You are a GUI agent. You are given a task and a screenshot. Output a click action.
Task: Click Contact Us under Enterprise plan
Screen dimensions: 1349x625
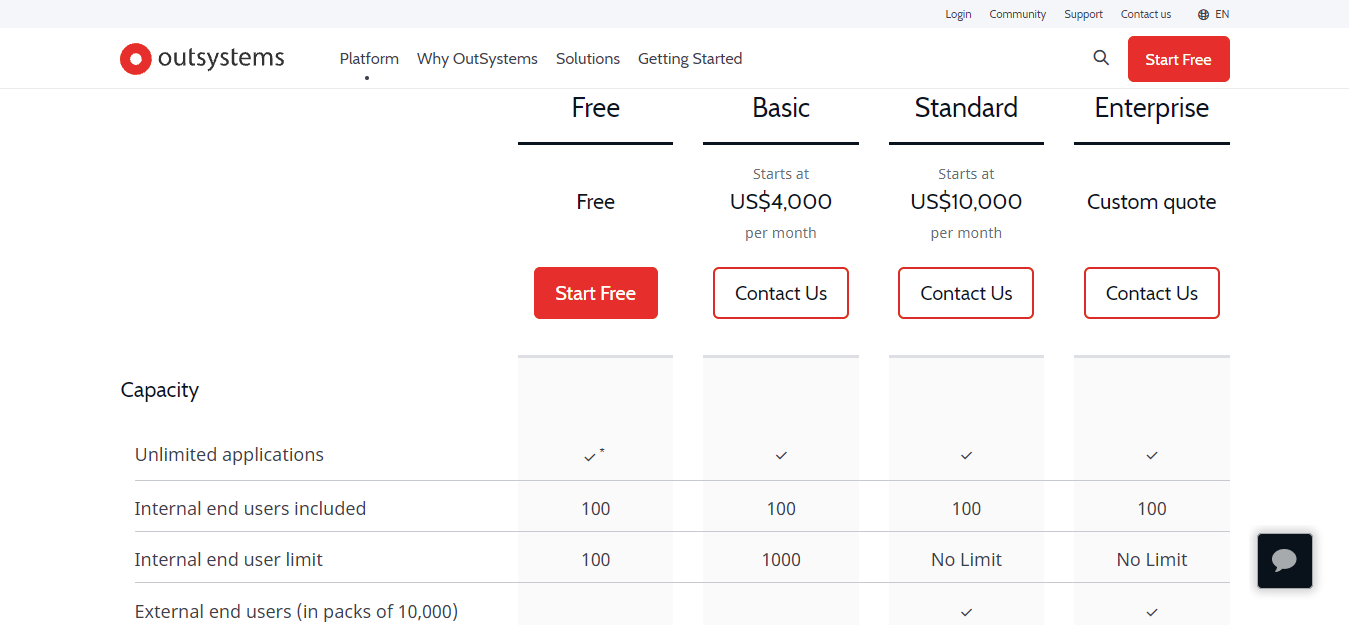click(1152, 293)
